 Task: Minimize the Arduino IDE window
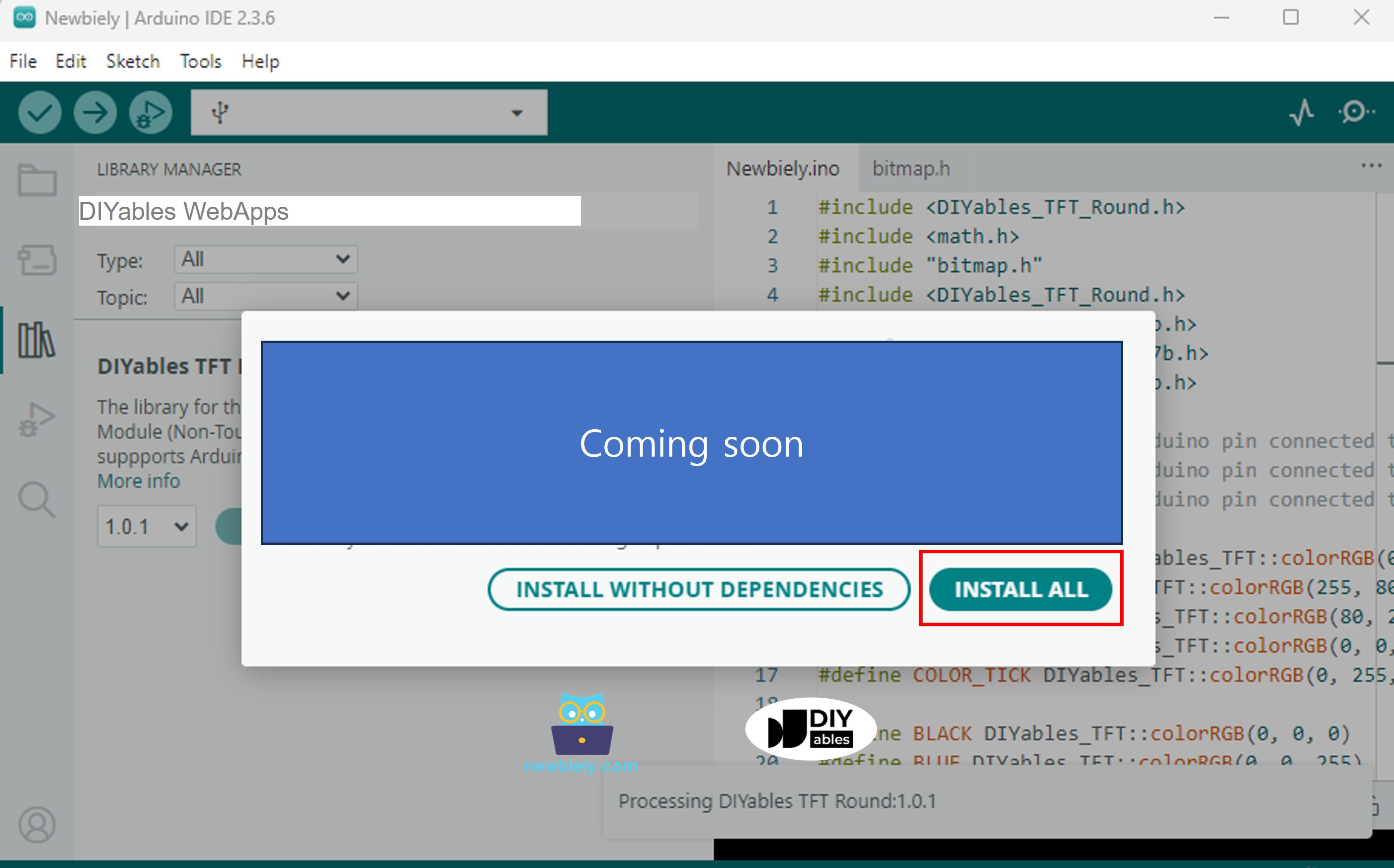coord(1221,18)
